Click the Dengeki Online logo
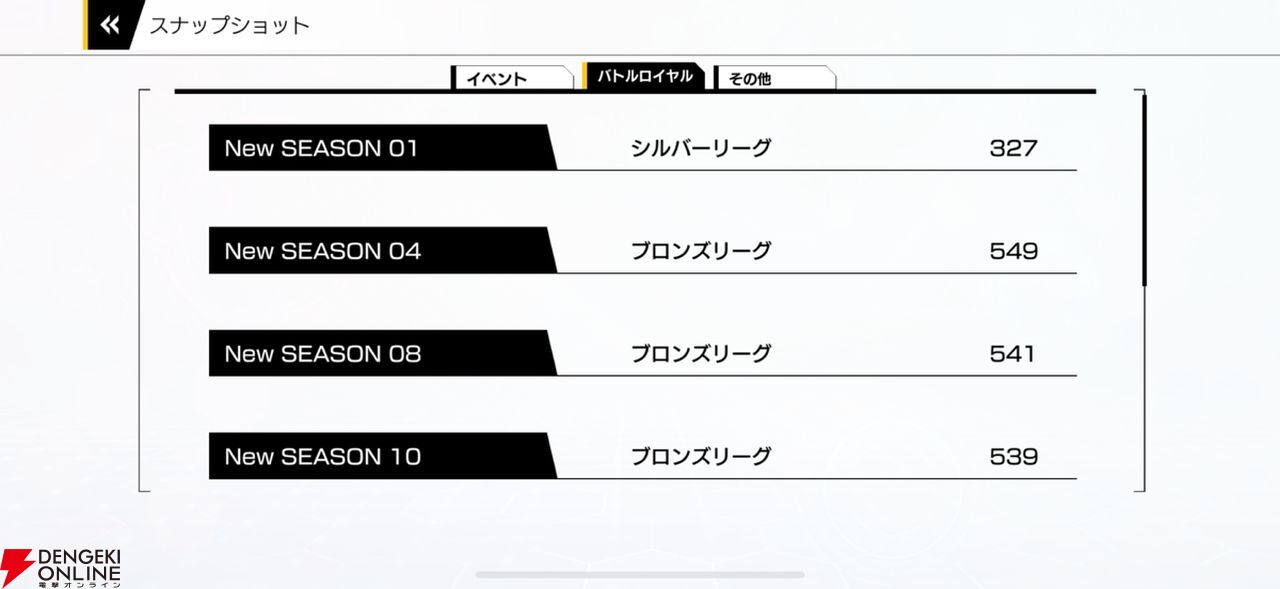1280x589 pixels. [x=62, y=567]
